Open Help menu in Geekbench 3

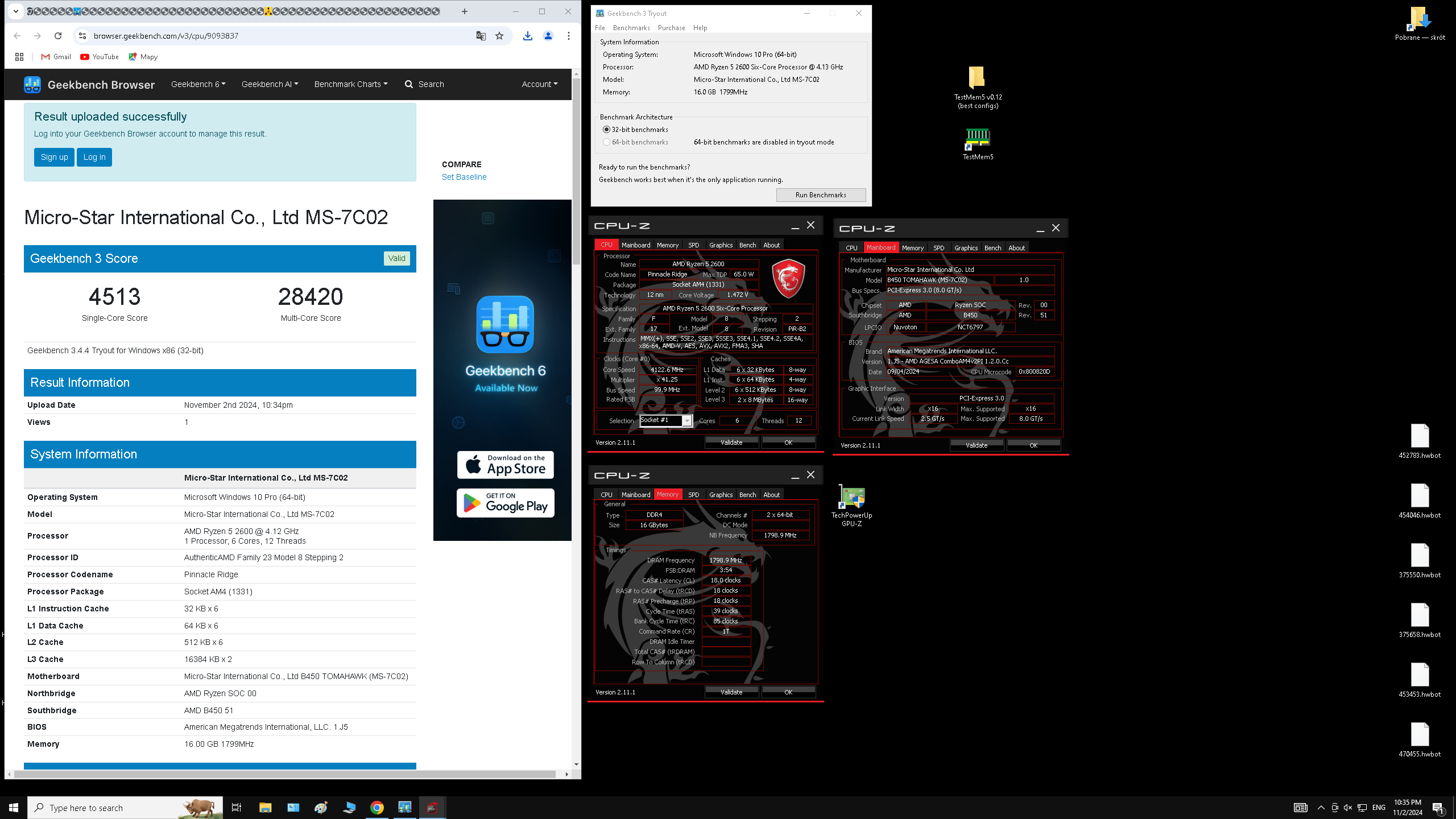(700, 28)
